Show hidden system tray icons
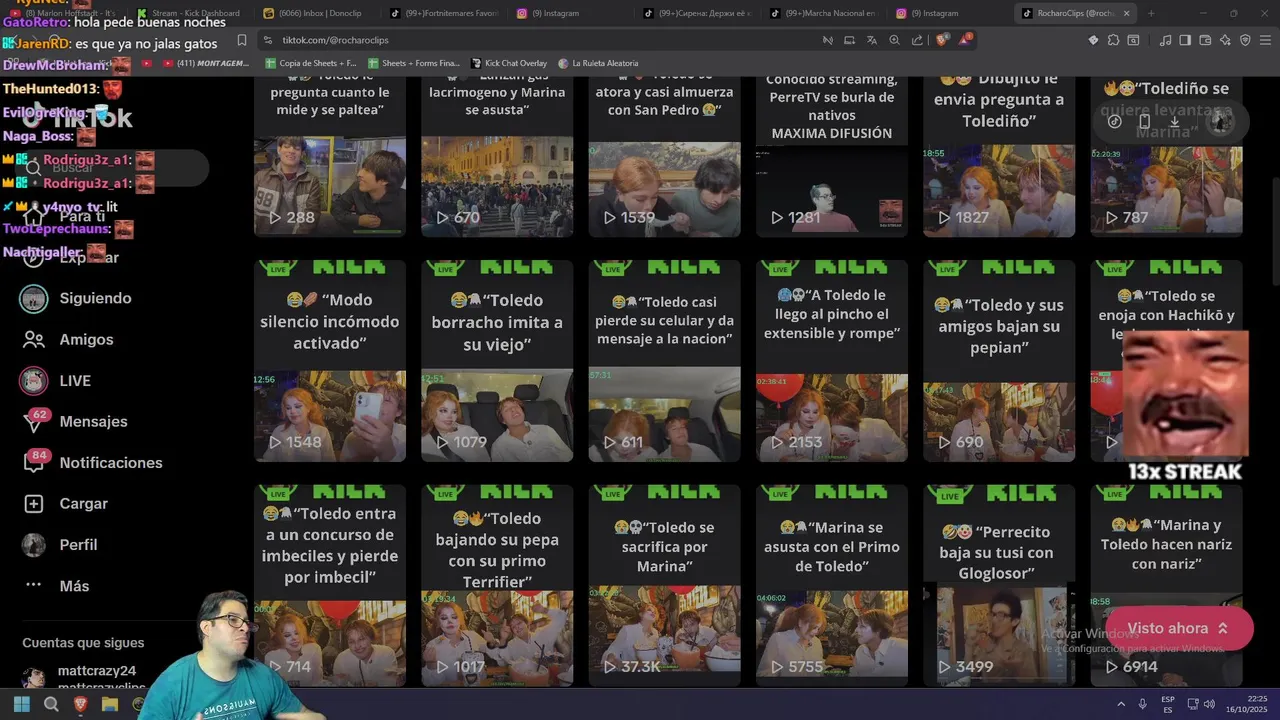Image resolution: width=1280 pixels, height=720 pixels. [x=1120, y=704]
